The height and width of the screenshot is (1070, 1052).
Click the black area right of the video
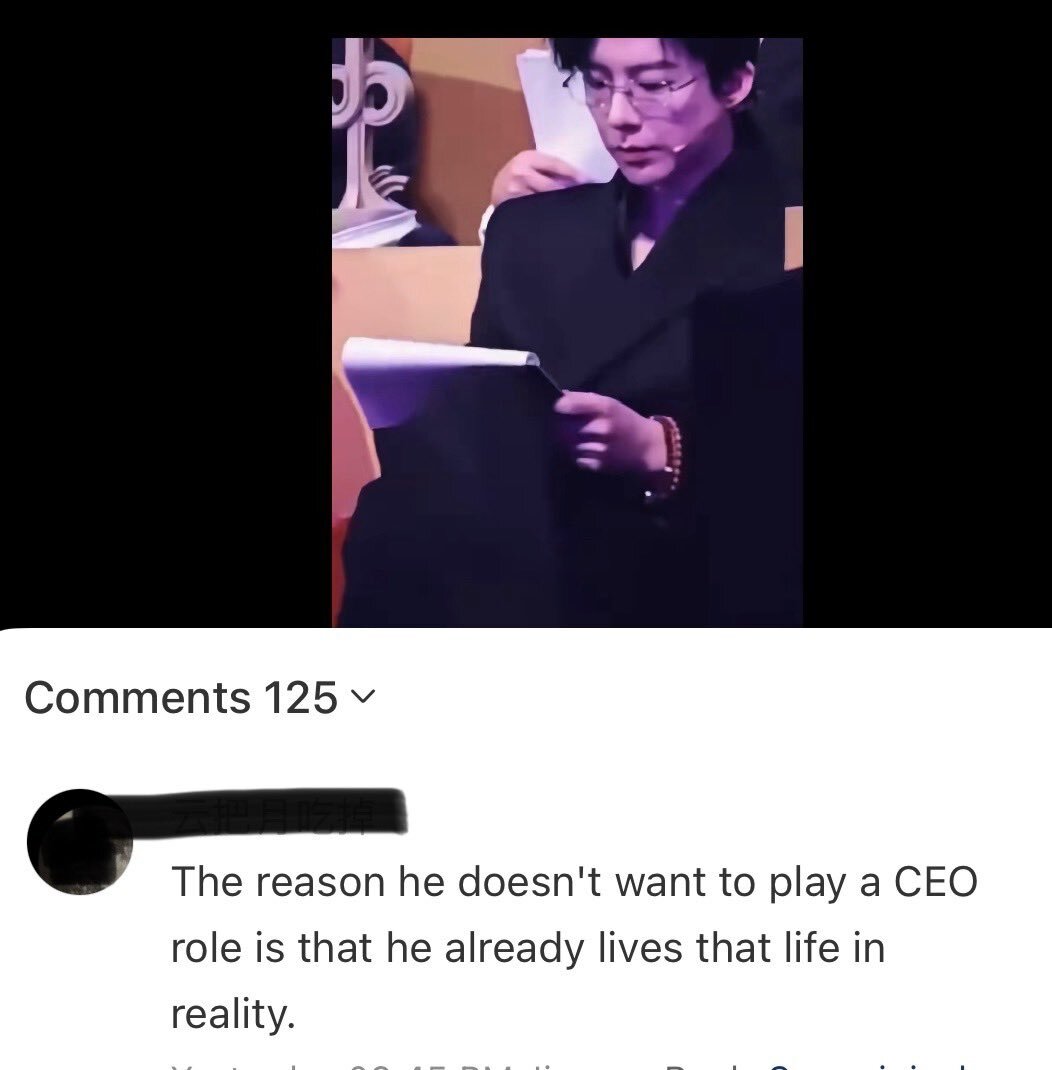point(927,314)
